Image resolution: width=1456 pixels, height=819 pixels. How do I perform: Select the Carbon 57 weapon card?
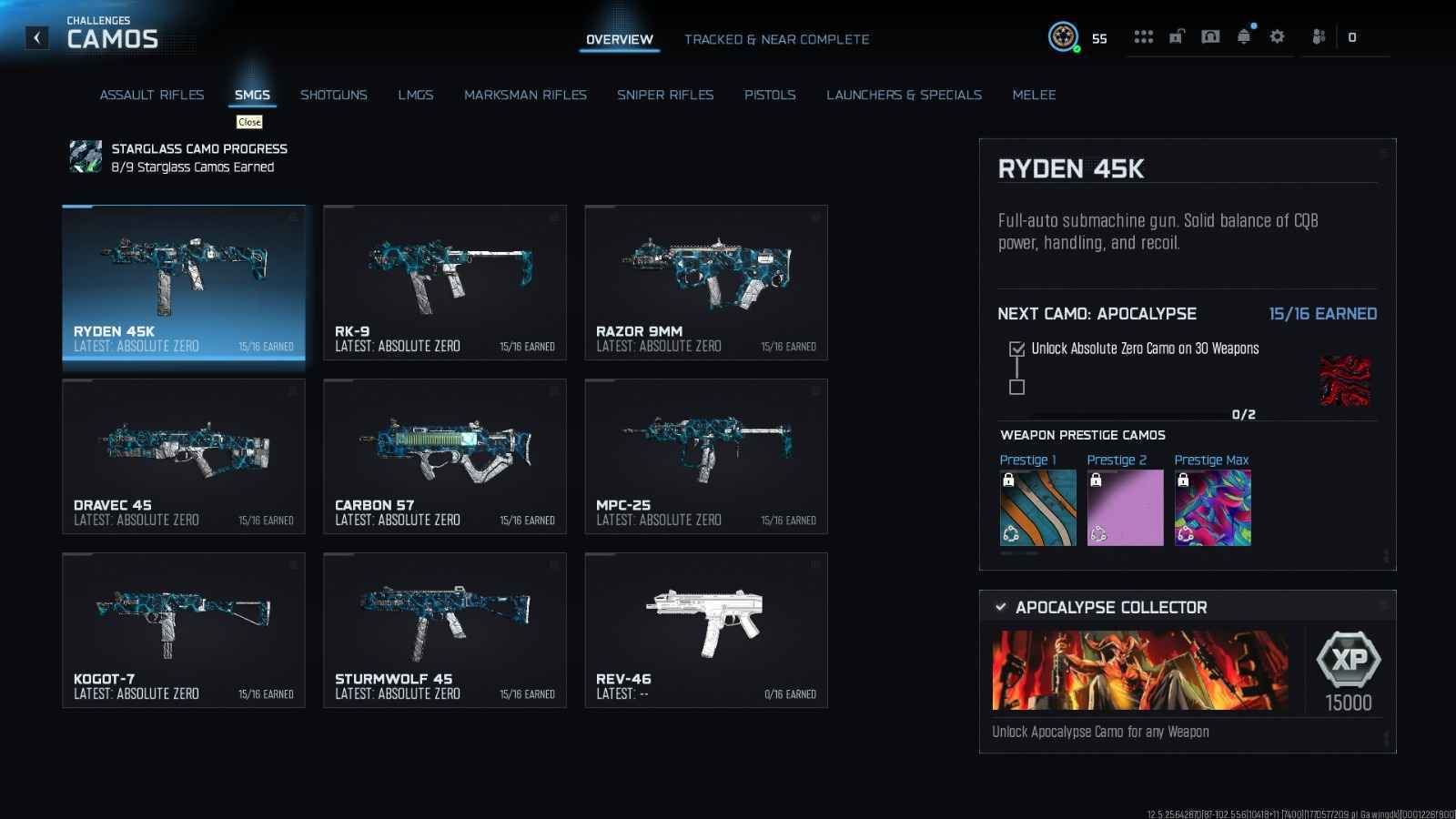coord(445,456)
